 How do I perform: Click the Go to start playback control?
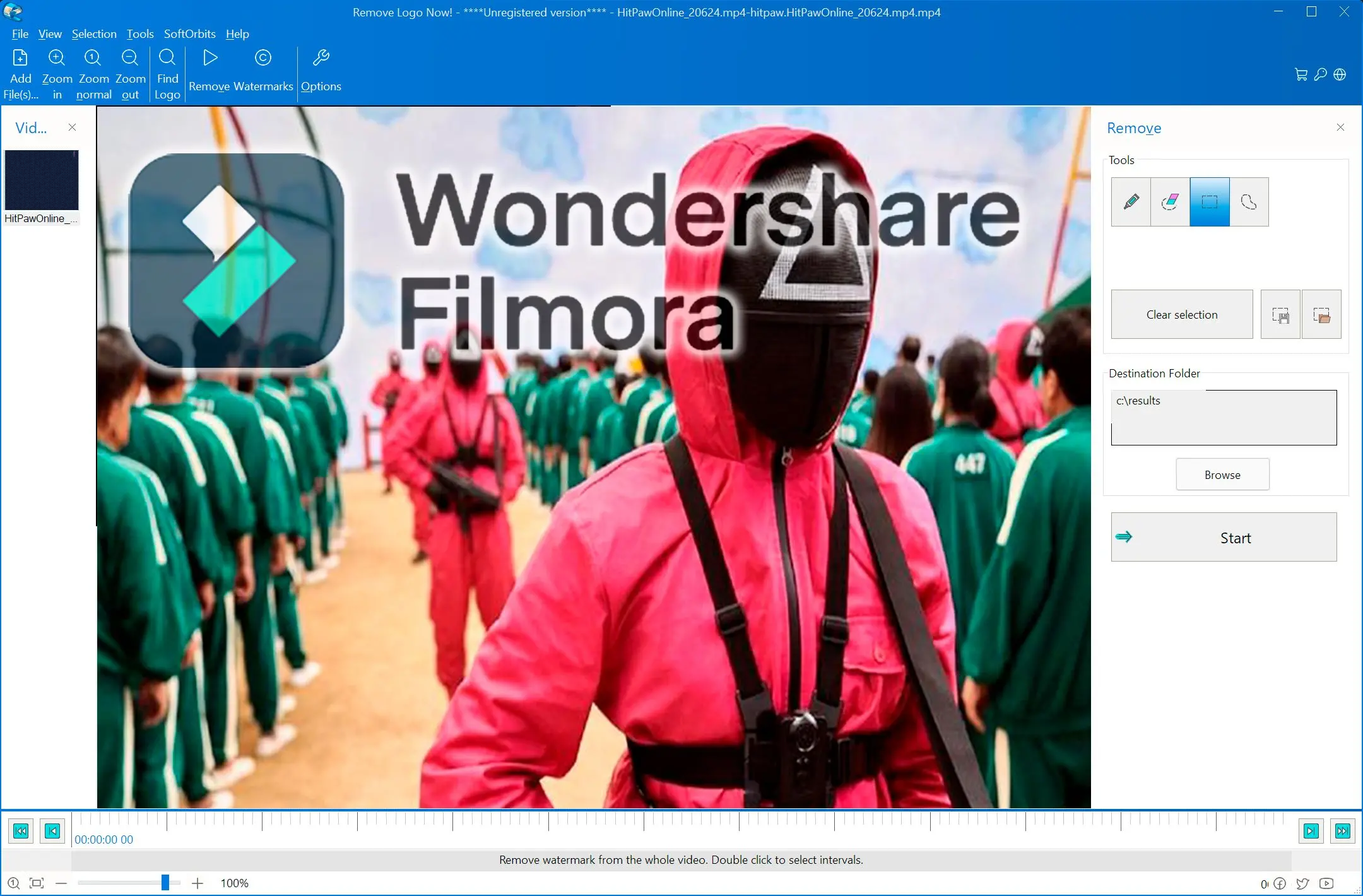21,830
